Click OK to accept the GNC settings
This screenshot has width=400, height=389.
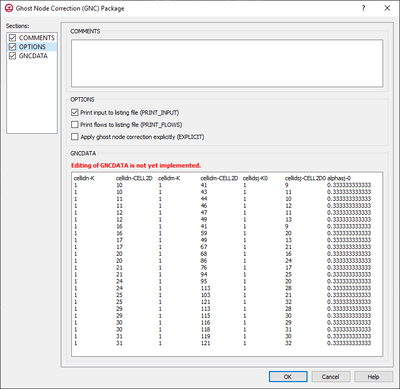point(288,377)
